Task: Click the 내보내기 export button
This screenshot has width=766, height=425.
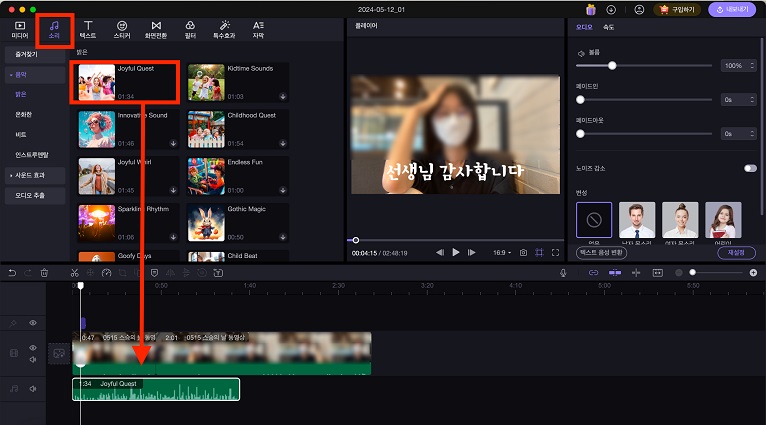Action: (x=733, y=9)
